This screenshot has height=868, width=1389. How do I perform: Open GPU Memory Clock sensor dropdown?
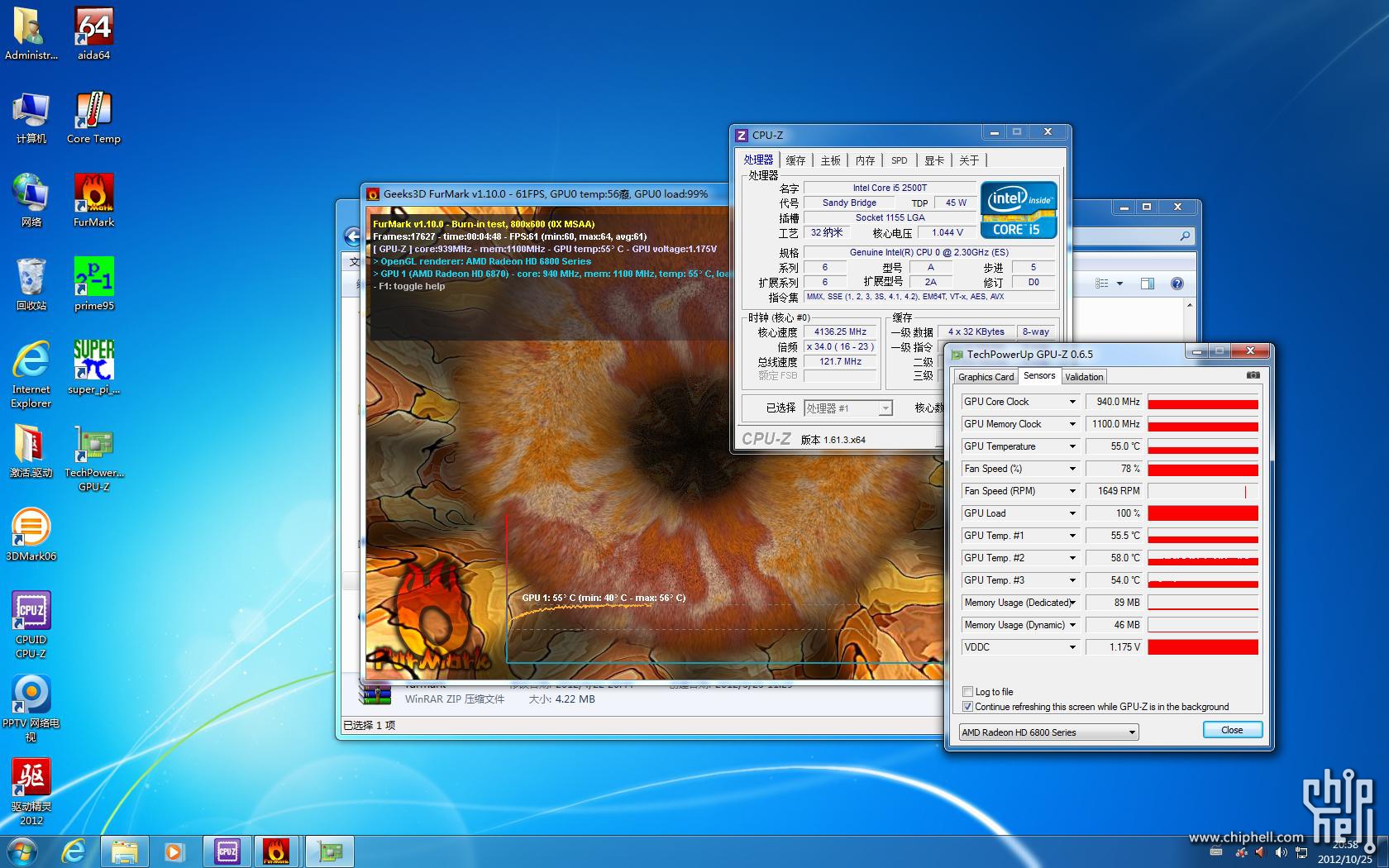[x=1072, y=424]
